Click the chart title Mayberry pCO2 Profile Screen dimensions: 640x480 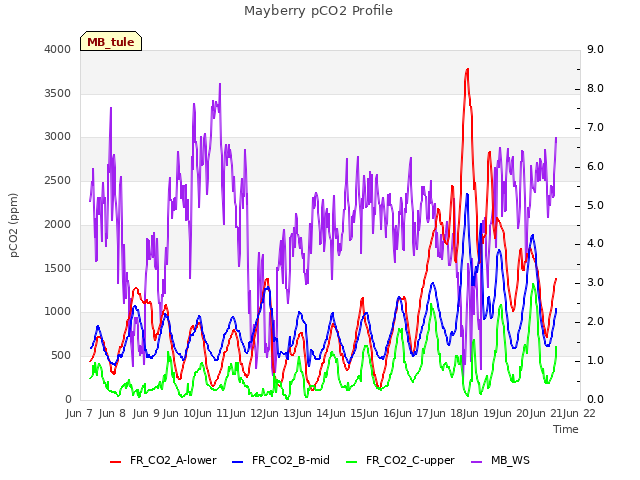click(x=318, y=11)
